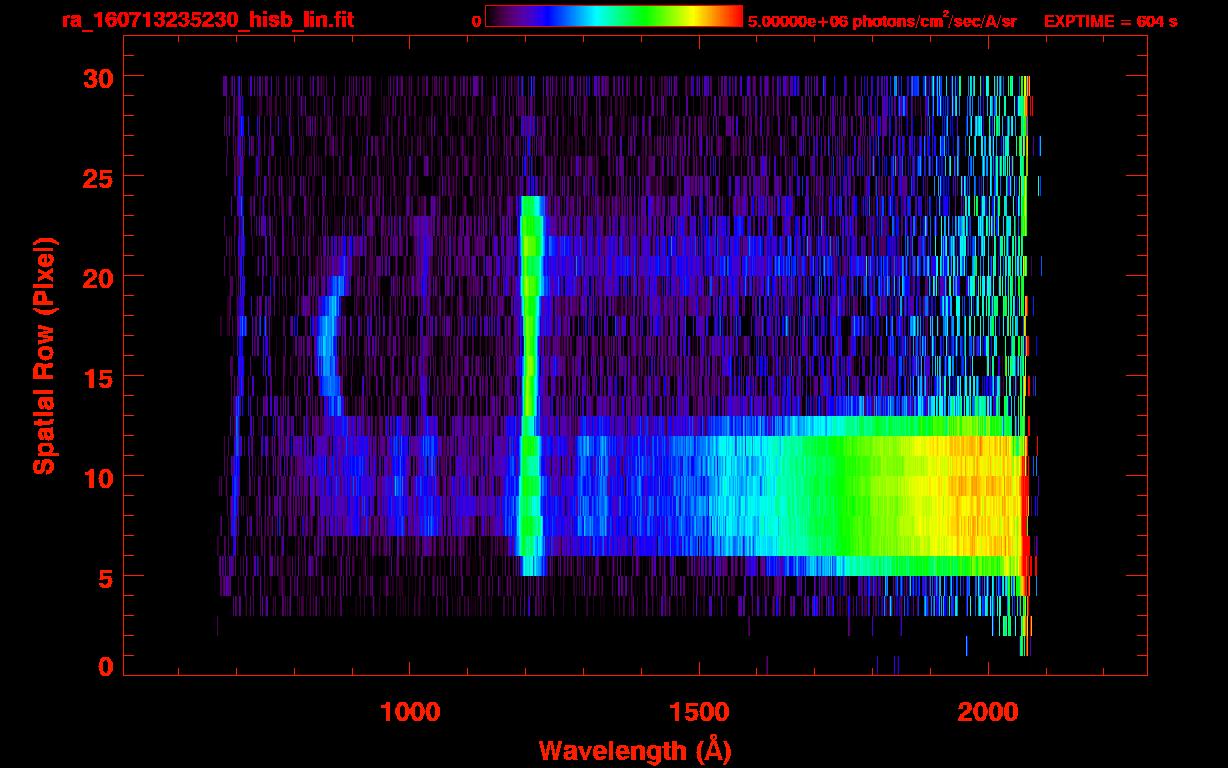Viewport: 1228px width, 768px height.
Task: Select the 1500 wavelength tick label
Action: 699,711
